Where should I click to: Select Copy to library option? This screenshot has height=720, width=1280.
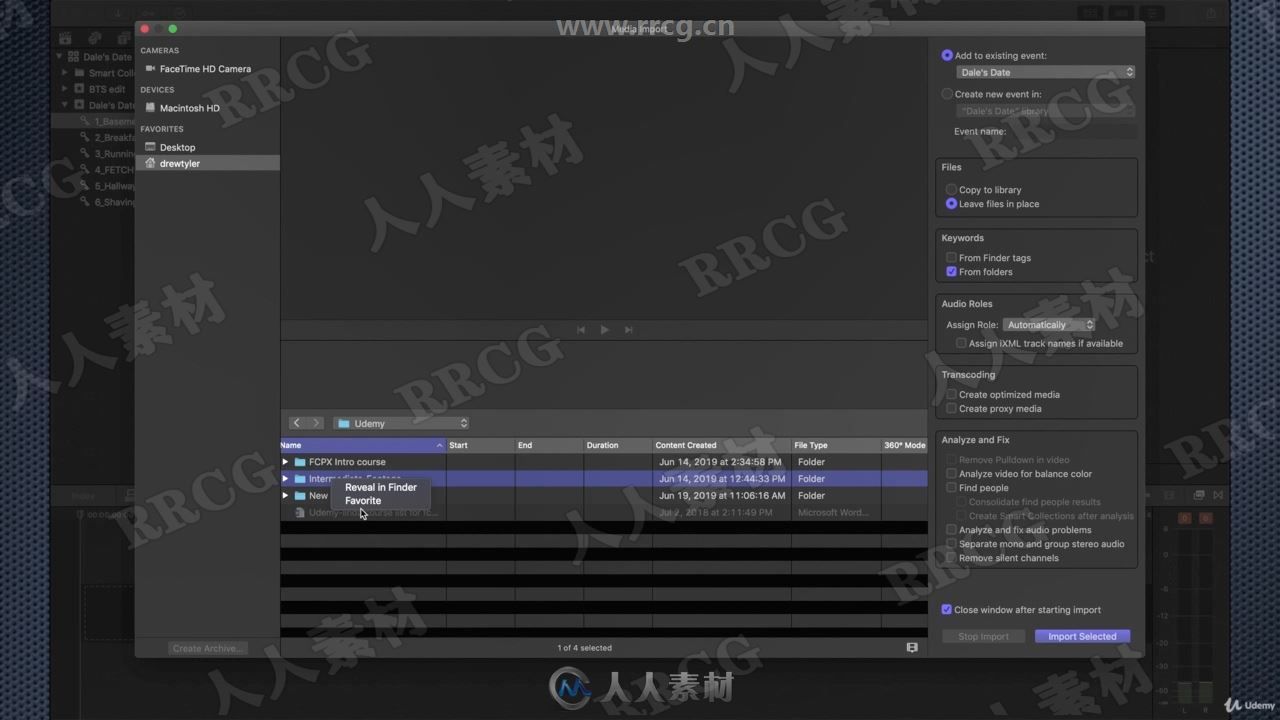[x=951, y=190]
